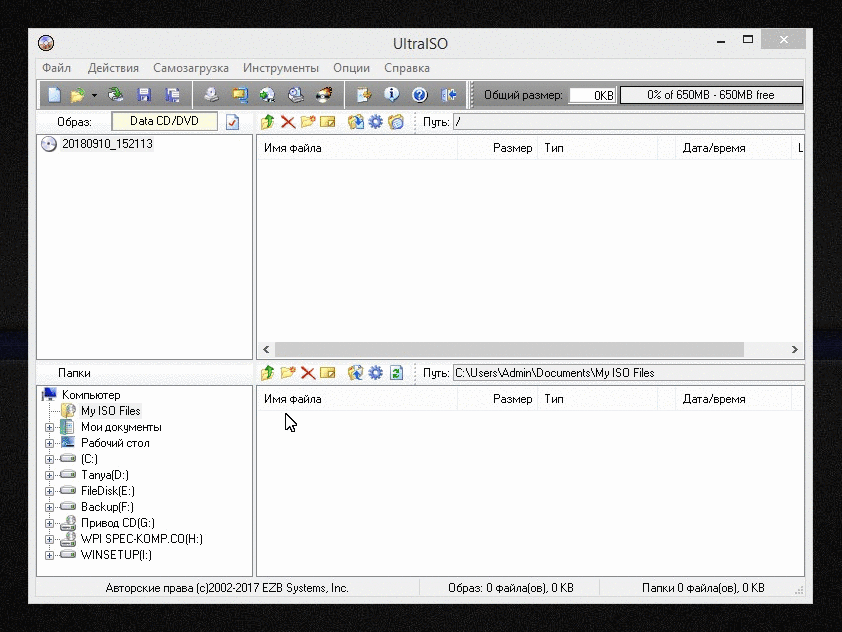Screen dimensions: 842x632
Task: Open the Опции menu
Action: click(351, 68)
